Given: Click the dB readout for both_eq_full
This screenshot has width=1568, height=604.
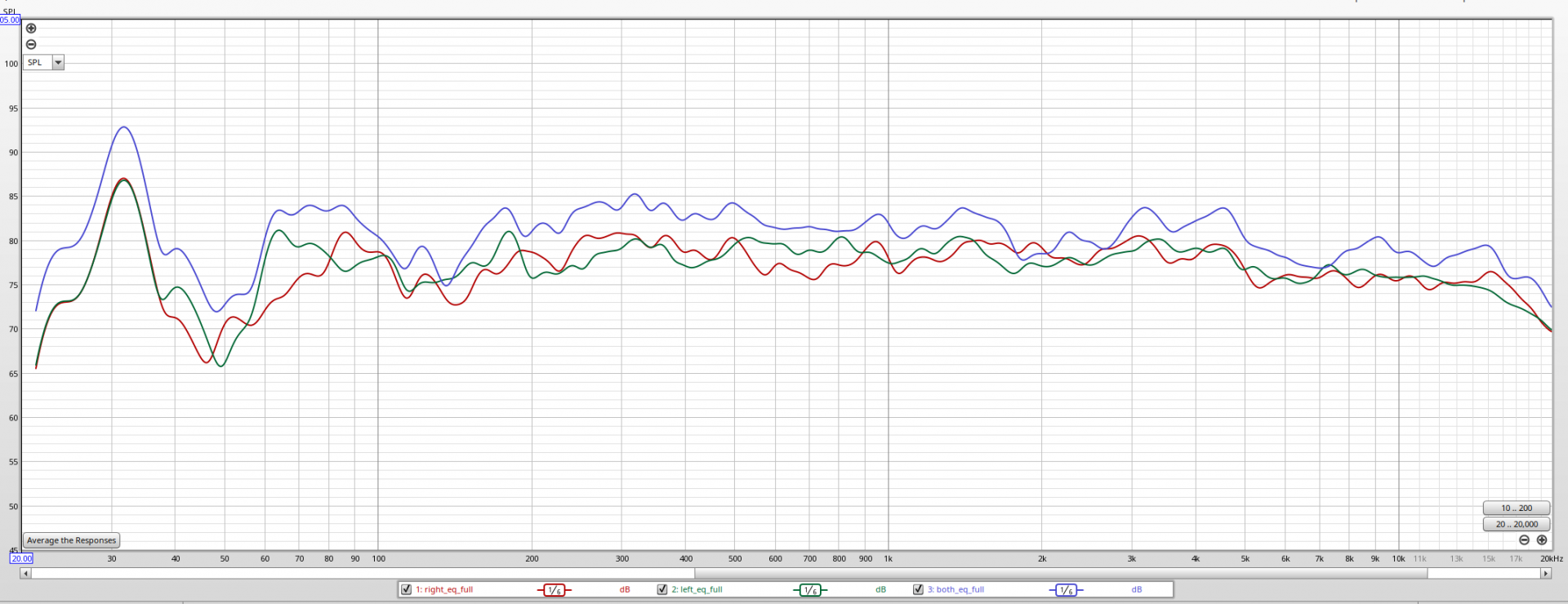Looking at the screenshot, I should pos(1137,589).
